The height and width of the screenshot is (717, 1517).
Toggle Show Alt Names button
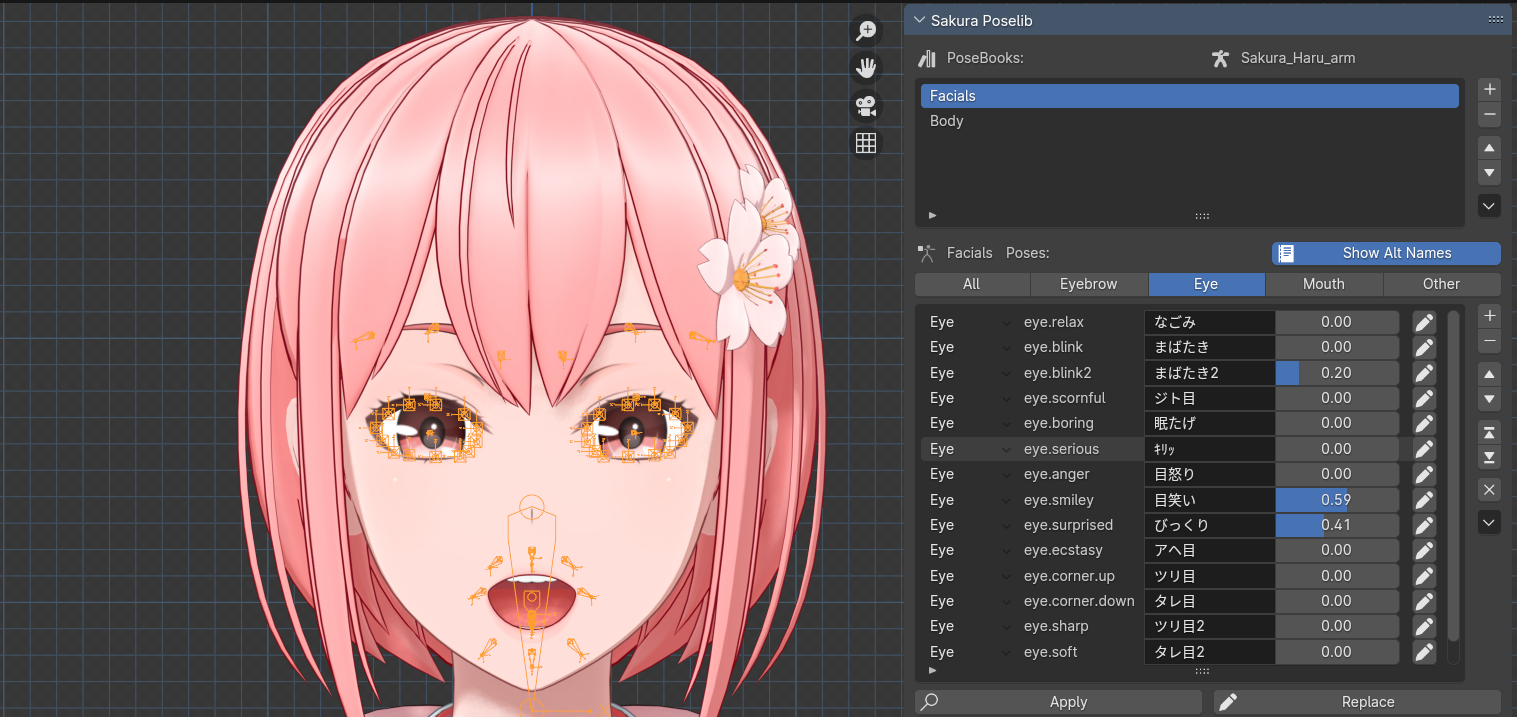1386,253
